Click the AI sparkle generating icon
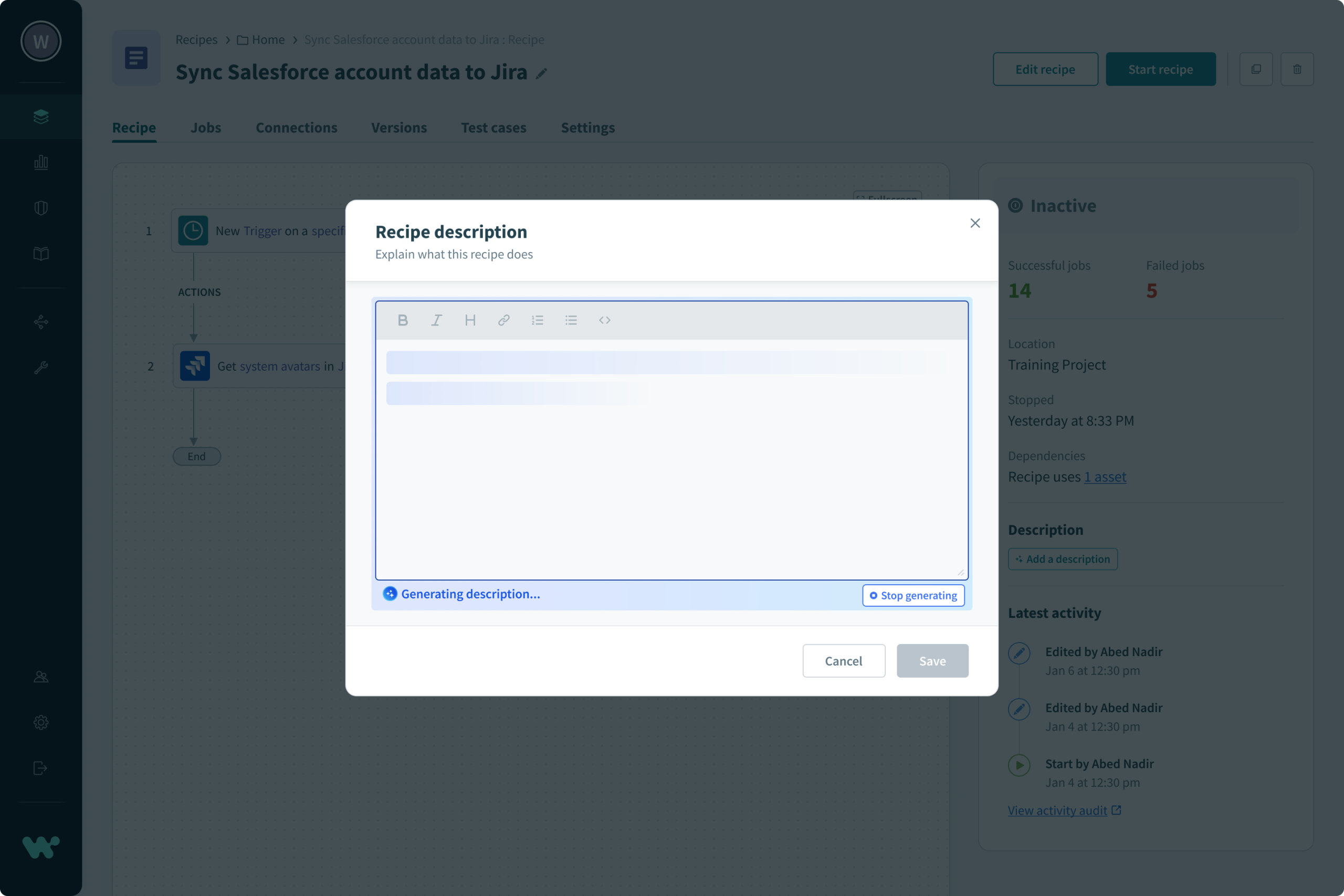Image resolution: width=1344 pixels, height=896 pixels. point(390,594)
